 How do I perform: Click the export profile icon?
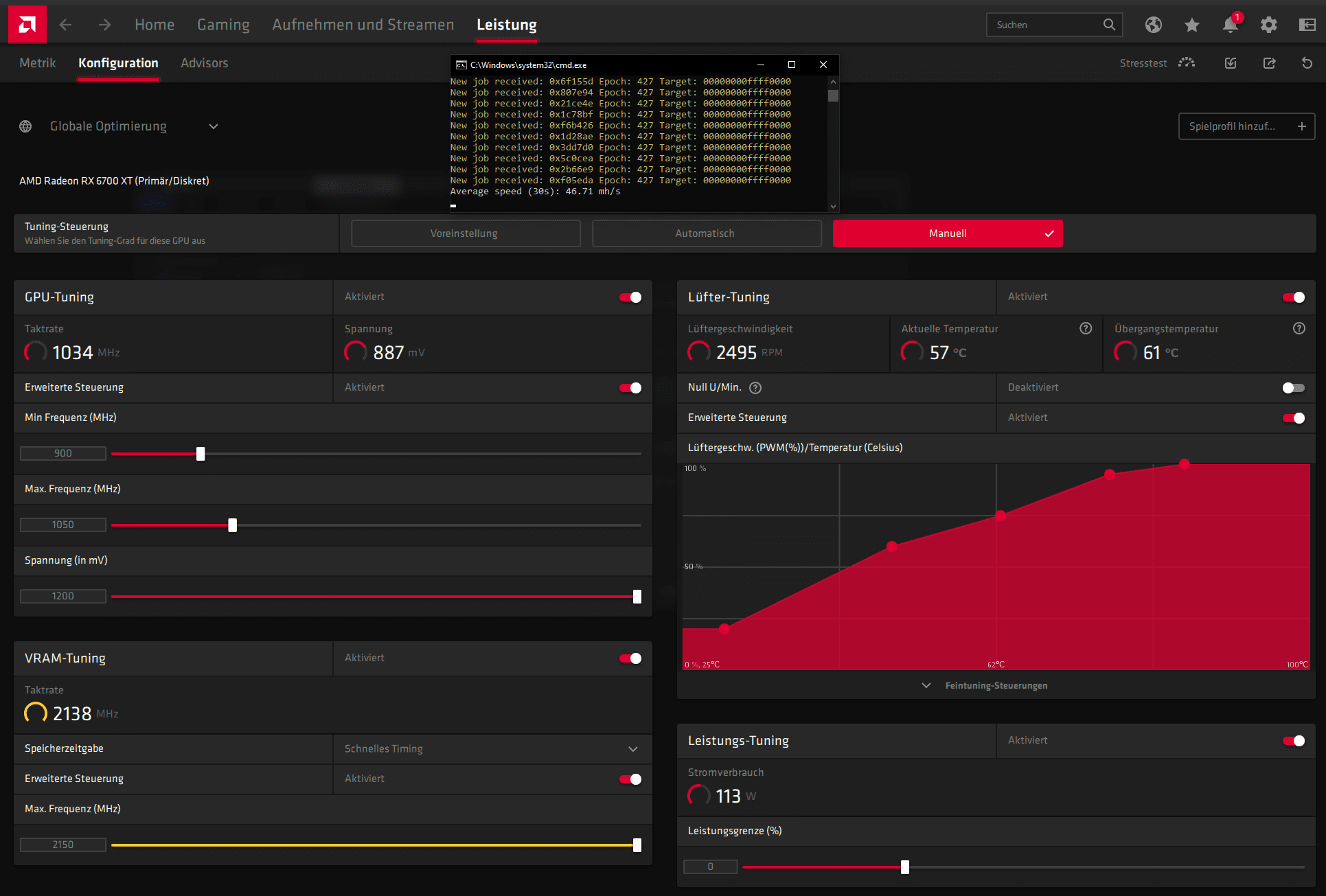coord(1269,63)
